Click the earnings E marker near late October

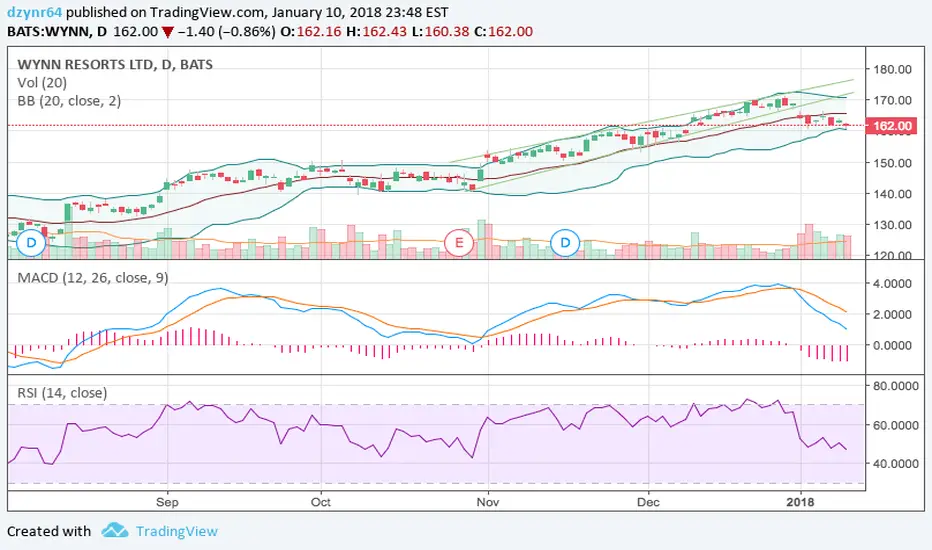click(459, 243)
